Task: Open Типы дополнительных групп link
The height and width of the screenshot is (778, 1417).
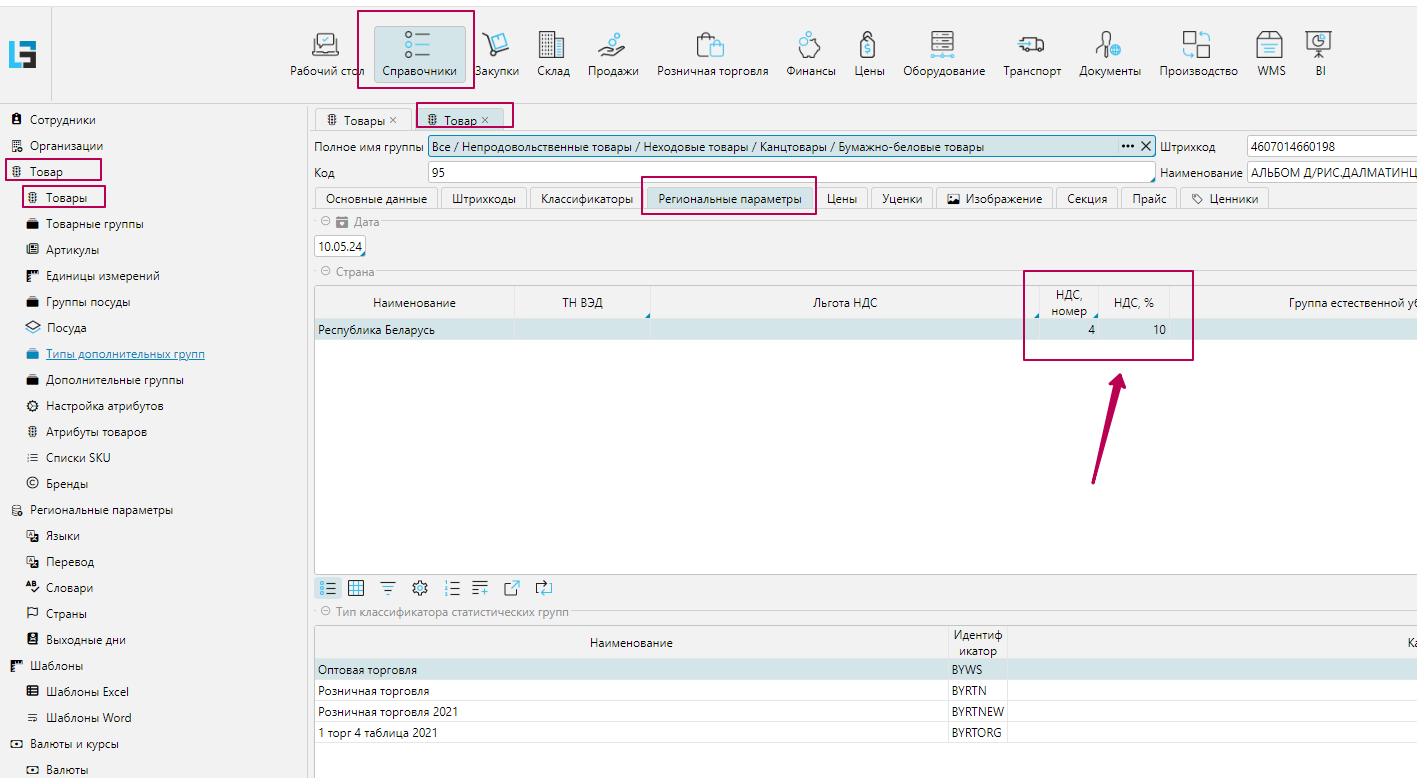Action: (x=125, y=354)
